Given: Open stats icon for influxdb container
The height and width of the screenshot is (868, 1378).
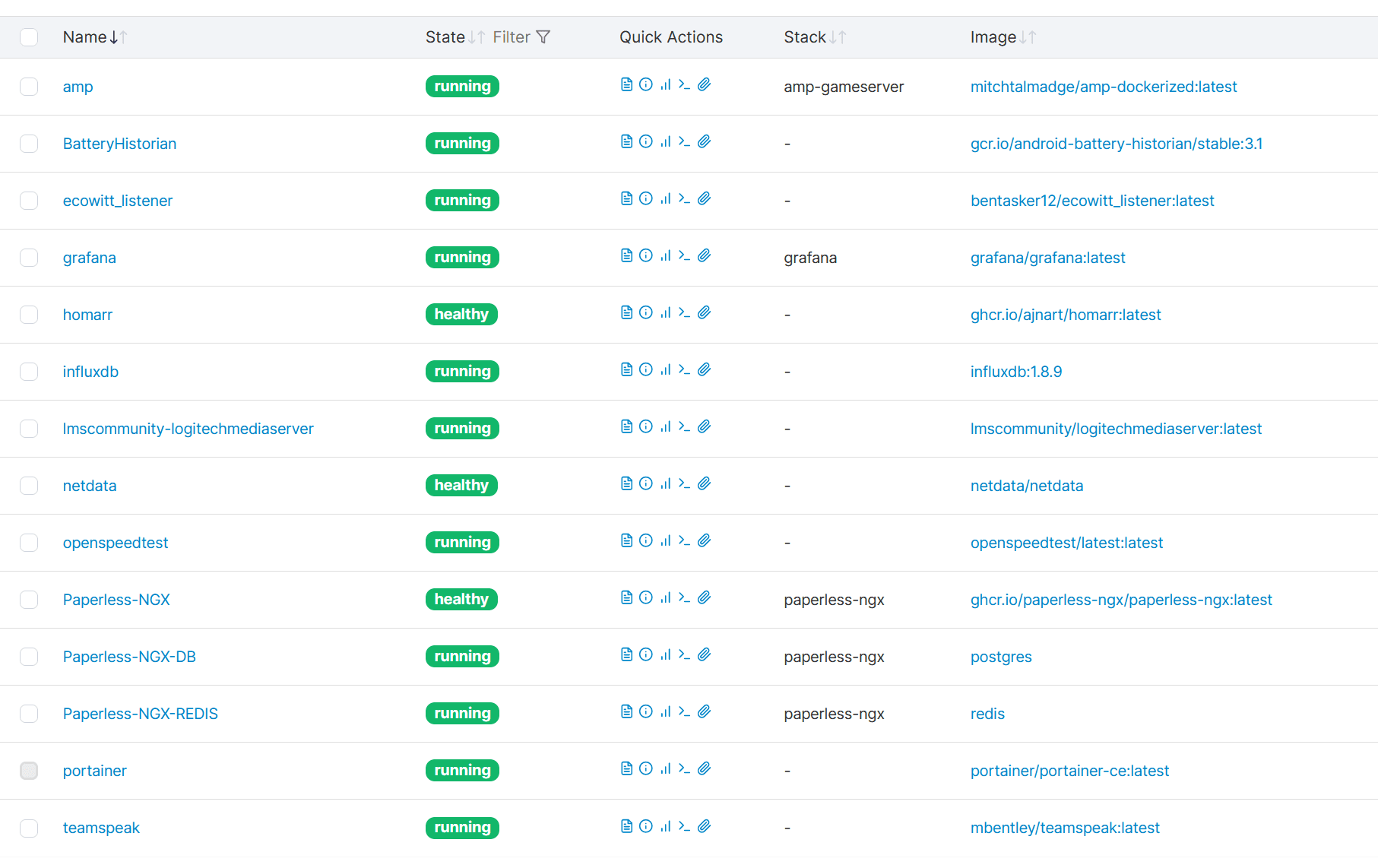Looking at the screenshot, I should (665, 369).
